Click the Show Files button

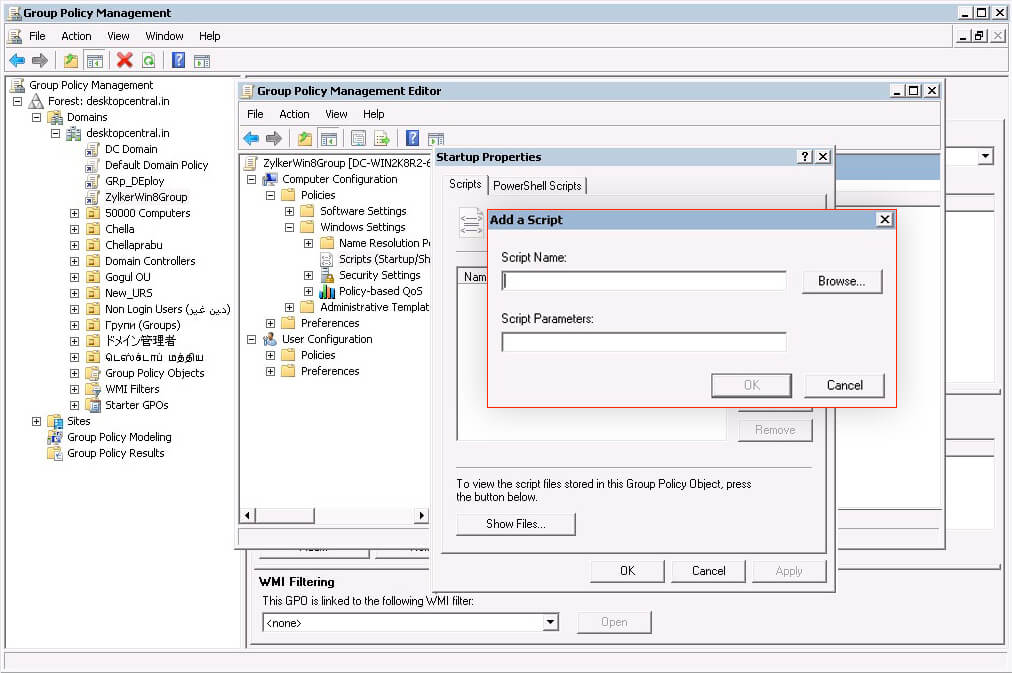515,523
